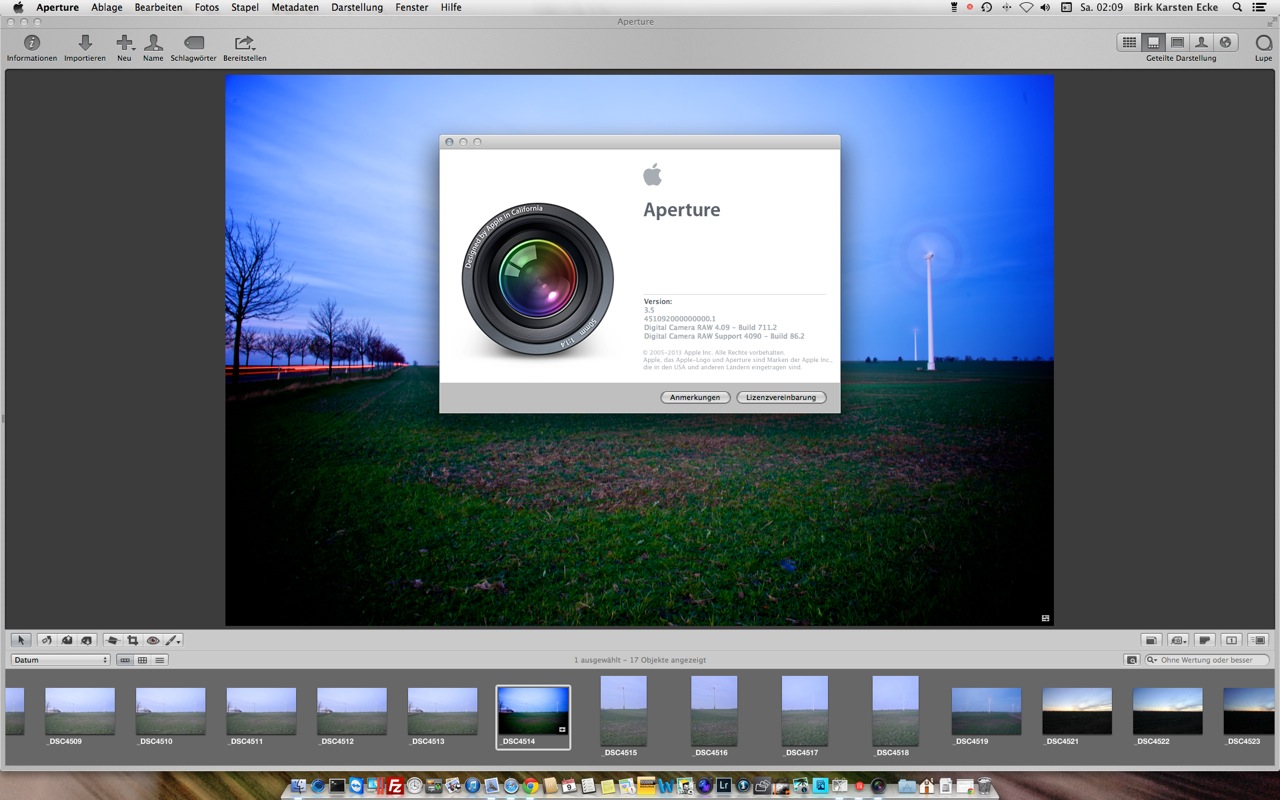Open the Stapel menu
This screenshot has width=1280, height=800.
(x=245, y=7)
